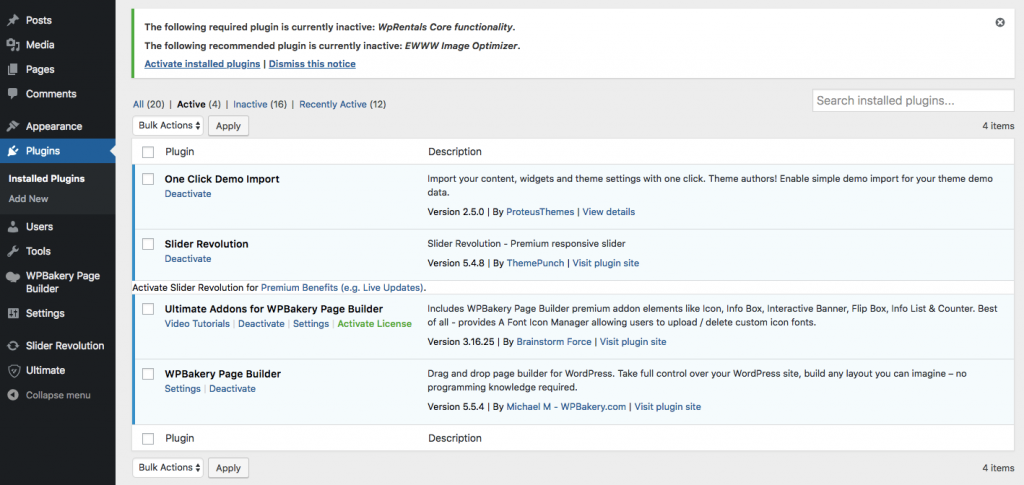Click the green Activate License link
The width and height of the screenshot is (1024, 485).
[x=375, y=324]
